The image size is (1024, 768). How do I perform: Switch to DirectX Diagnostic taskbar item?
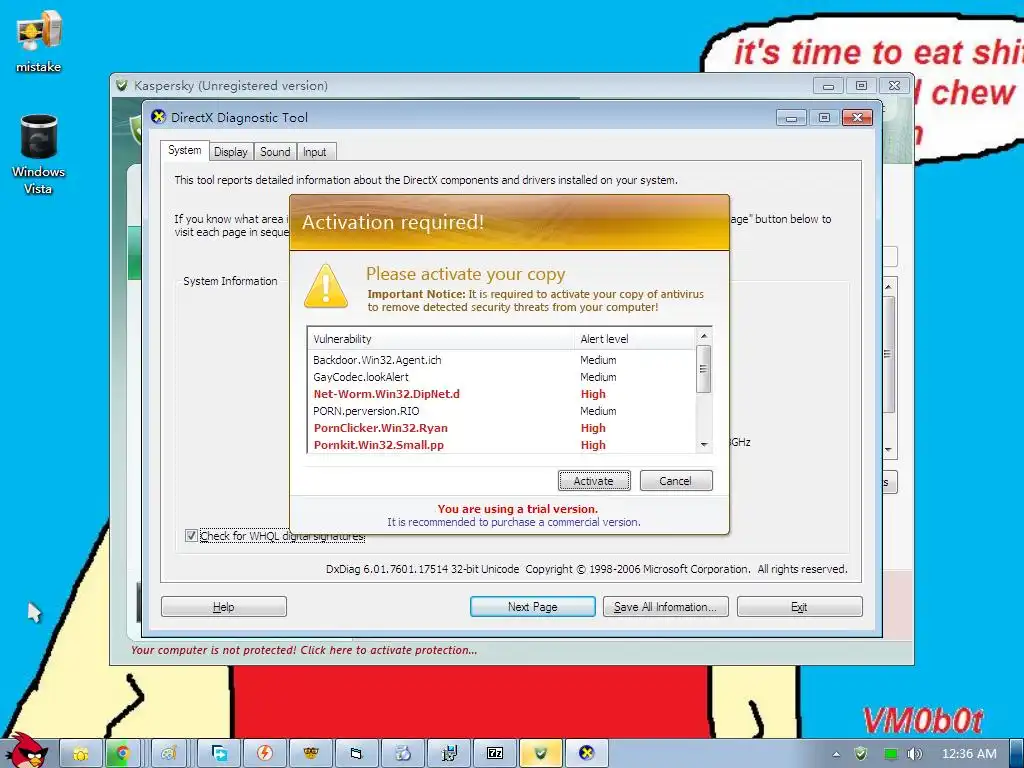pyautogui.click(x=586, y=754)
